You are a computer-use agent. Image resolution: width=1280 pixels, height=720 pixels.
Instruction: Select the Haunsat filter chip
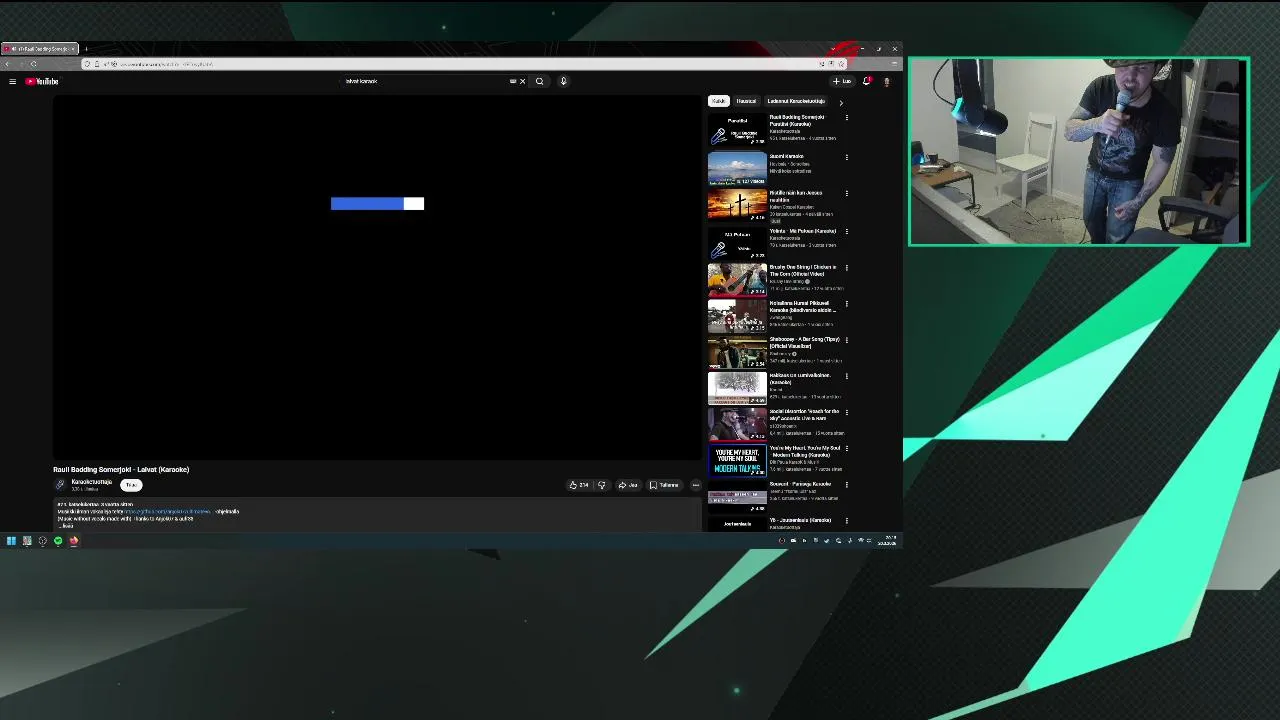pyautogui.click(x=746, y=101)
